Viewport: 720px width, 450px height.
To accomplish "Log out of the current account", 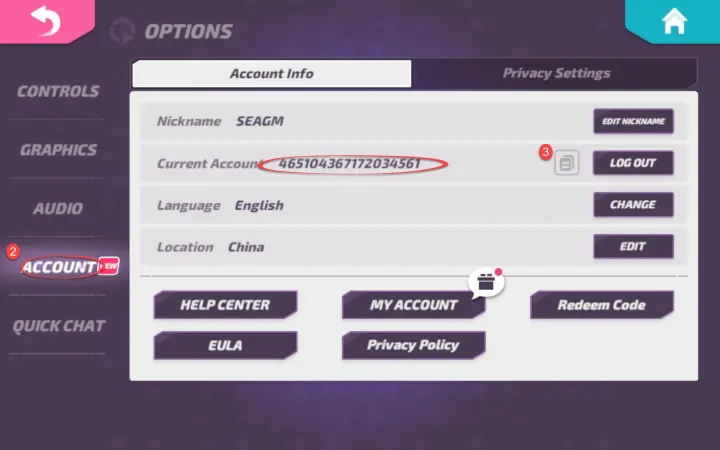I will (633, 163).
